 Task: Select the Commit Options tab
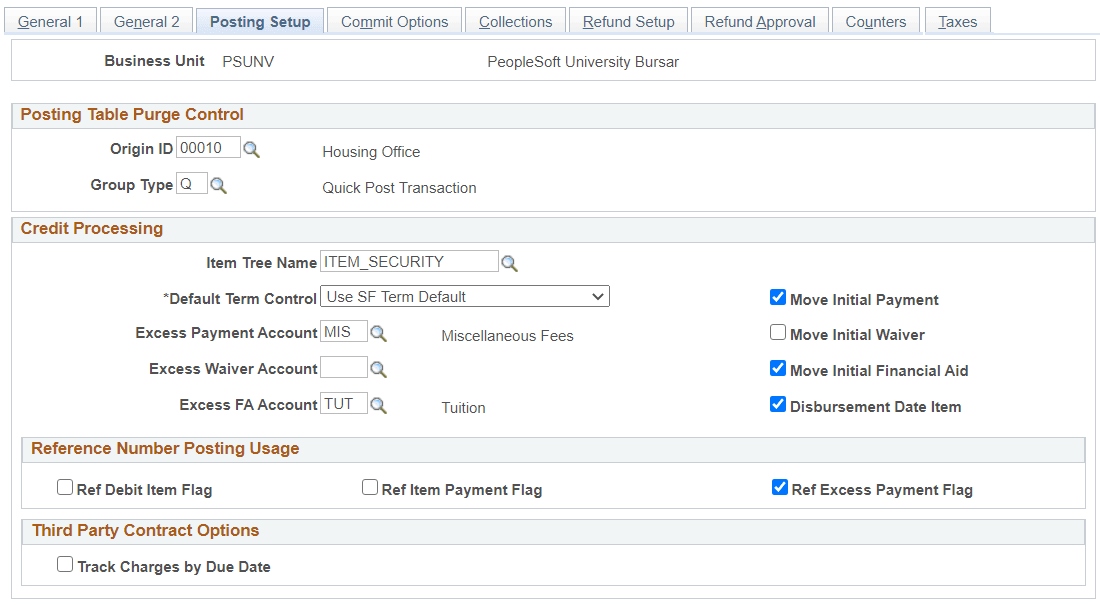coord(394,20)
